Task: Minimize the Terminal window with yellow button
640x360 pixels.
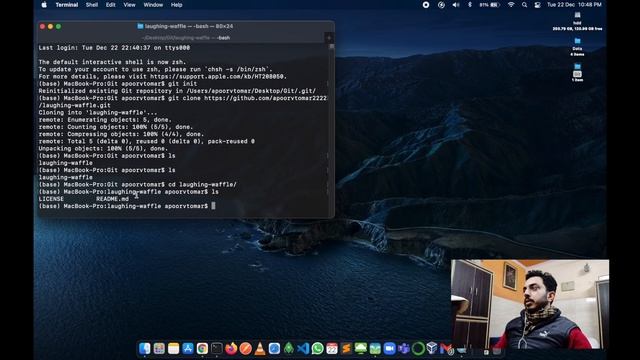Action: (x=50, y=27)
